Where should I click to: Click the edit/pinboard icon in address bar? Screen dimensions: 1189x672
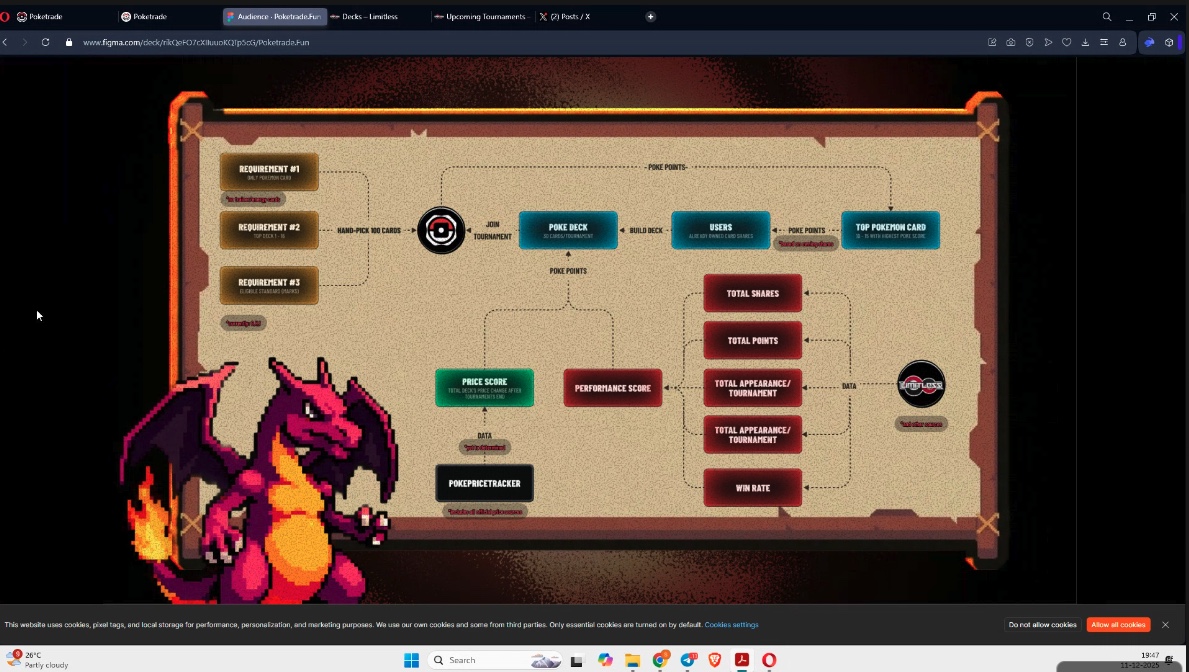(992, 42)
